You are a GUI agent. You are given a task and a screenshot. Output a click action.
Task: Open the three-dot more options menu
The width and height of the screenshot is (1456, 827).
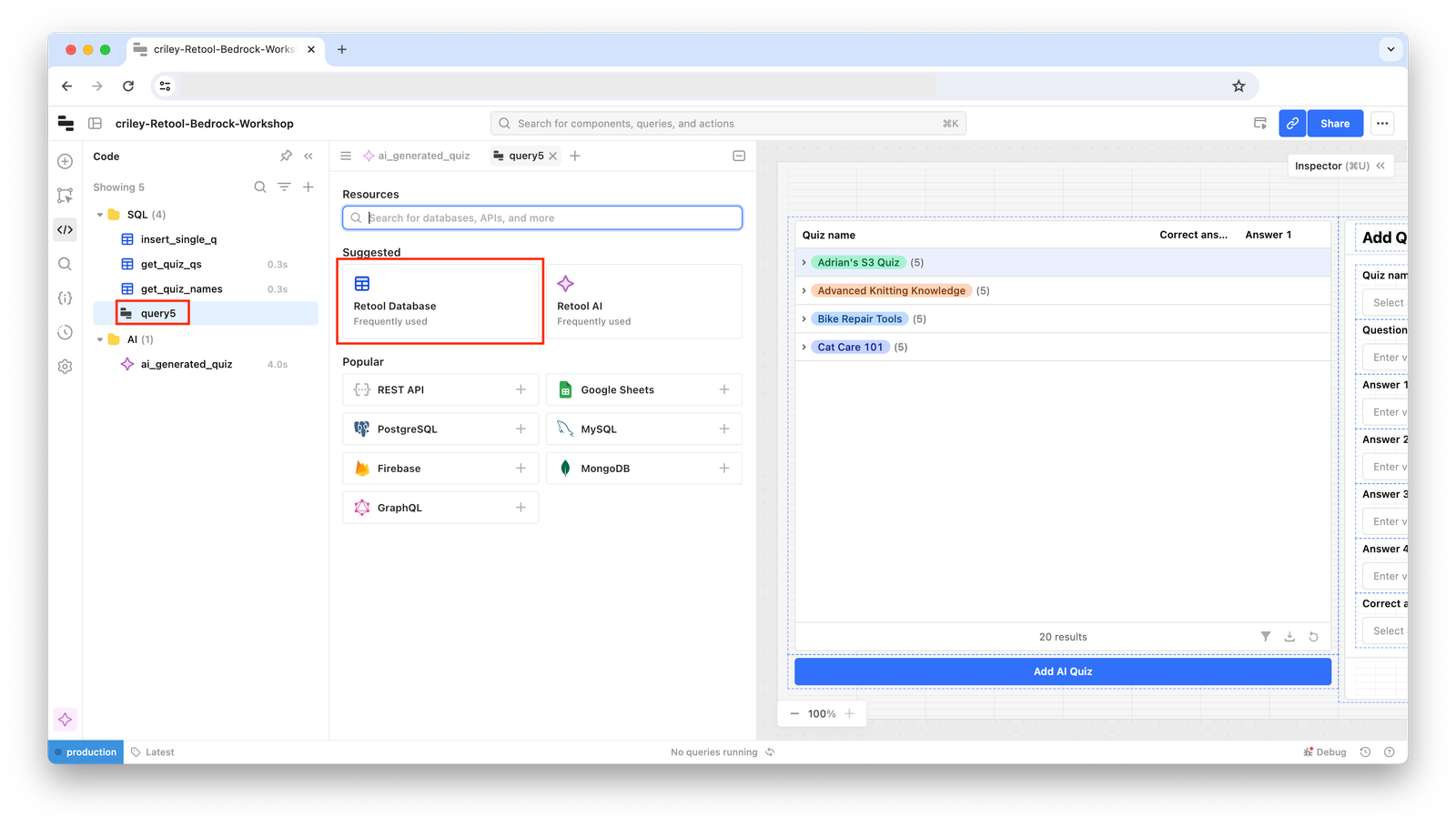click(x=1382, y=124)
